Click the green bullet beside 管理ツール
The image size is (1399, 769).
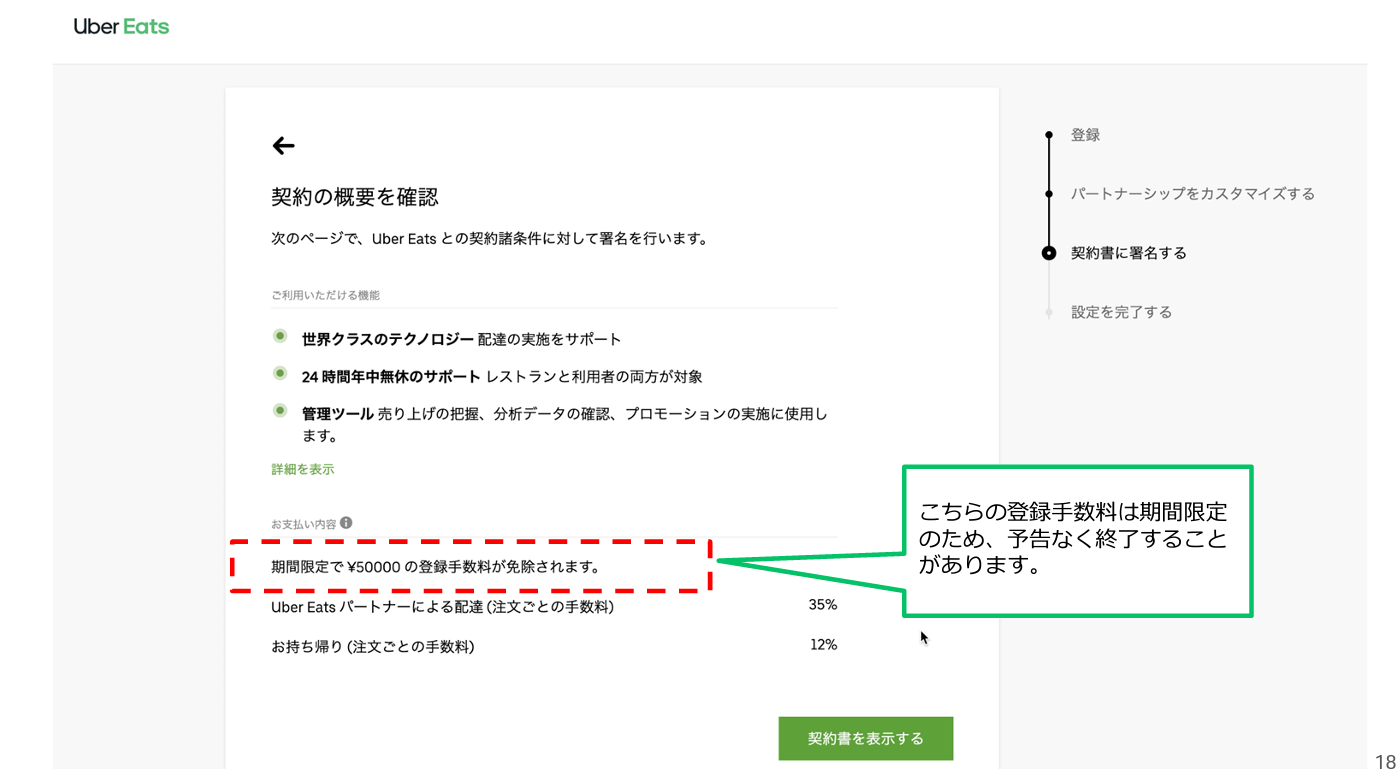280,411
